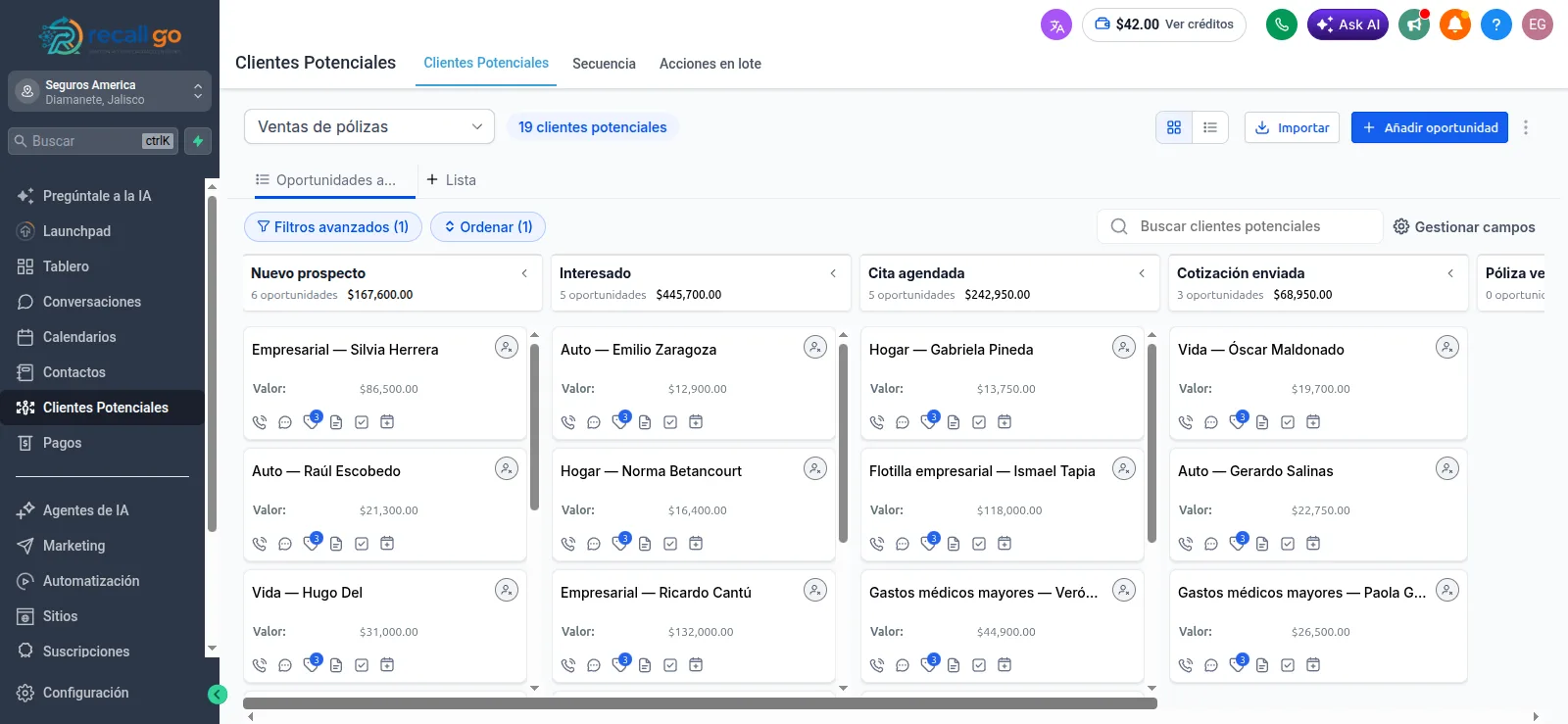
Task: Open tags on the Hugo Del card
Action: (311, 665)
